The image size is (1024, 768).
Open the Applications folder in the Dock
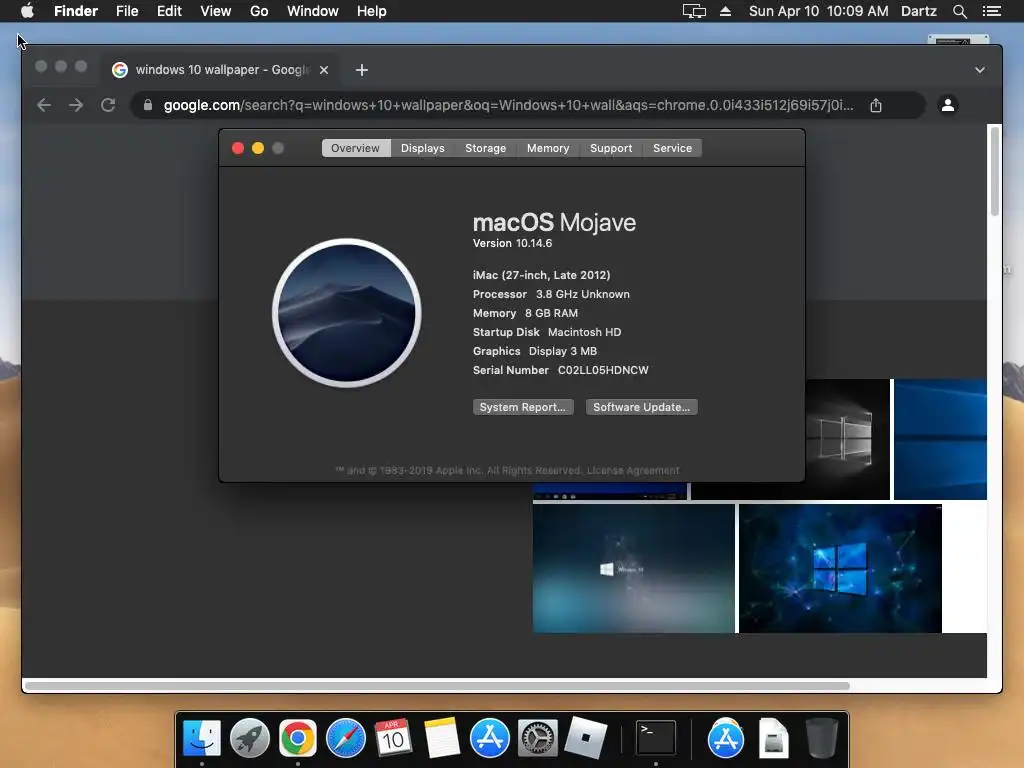tap(726, 739)
